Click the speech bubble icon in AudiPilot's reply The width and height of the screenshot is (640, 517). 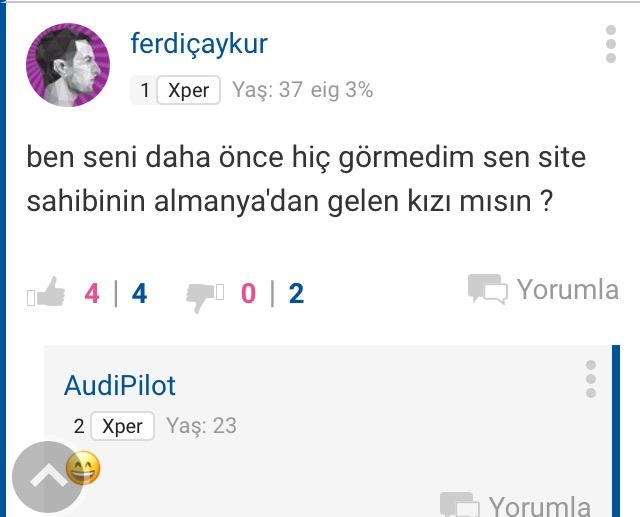(x=460, y=505)
